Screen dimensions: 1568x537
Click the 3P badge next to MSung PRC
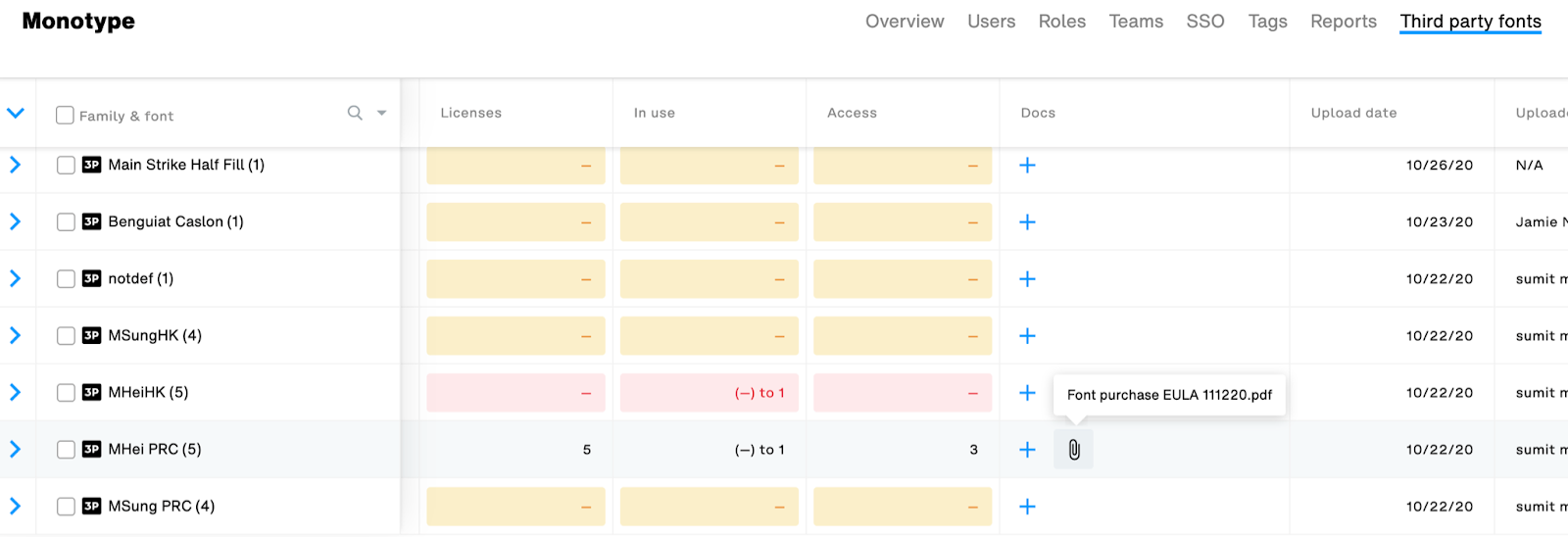pyautogui.click(x=91, y=506)
